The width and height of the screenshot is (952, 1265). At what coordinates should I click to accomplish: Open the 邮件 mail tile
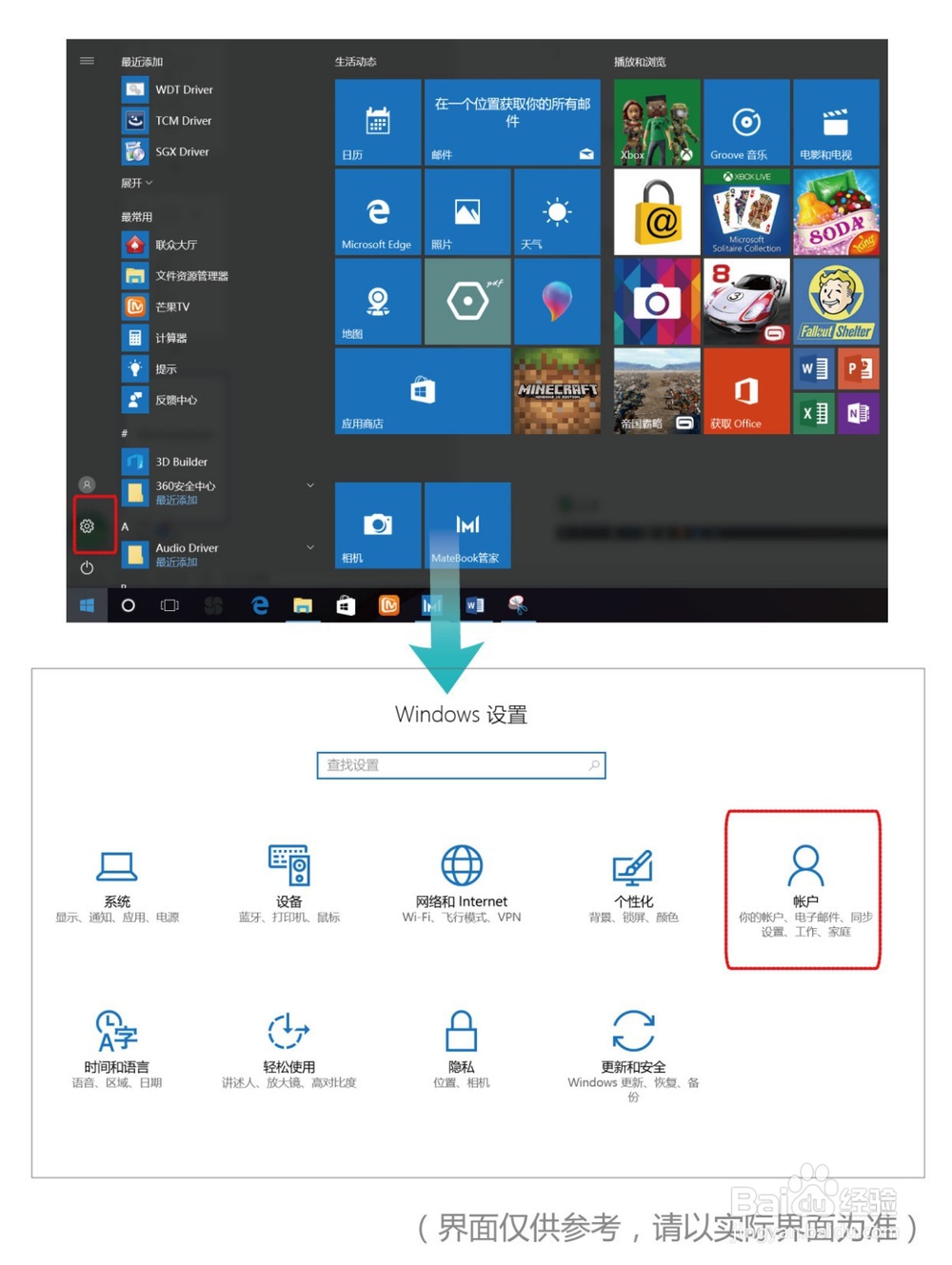512,122
